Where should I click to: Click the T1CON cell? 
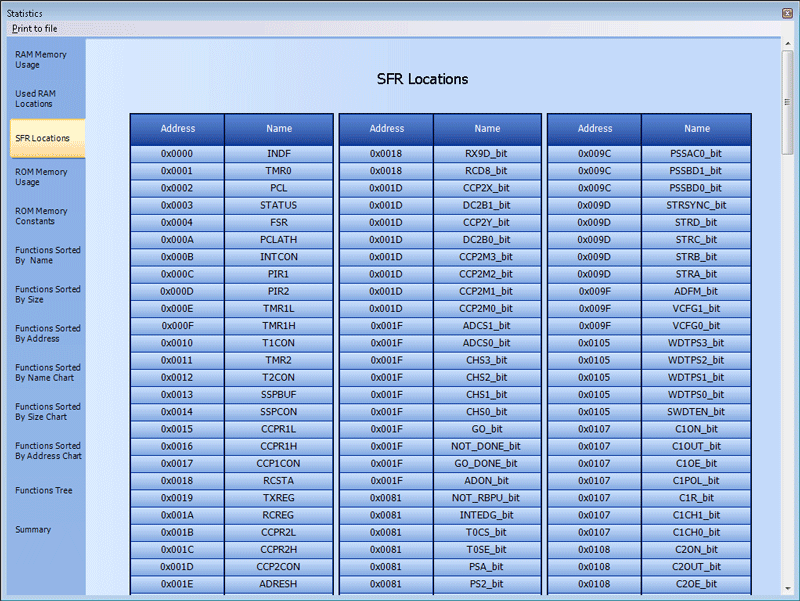click(x=279, y=343)
